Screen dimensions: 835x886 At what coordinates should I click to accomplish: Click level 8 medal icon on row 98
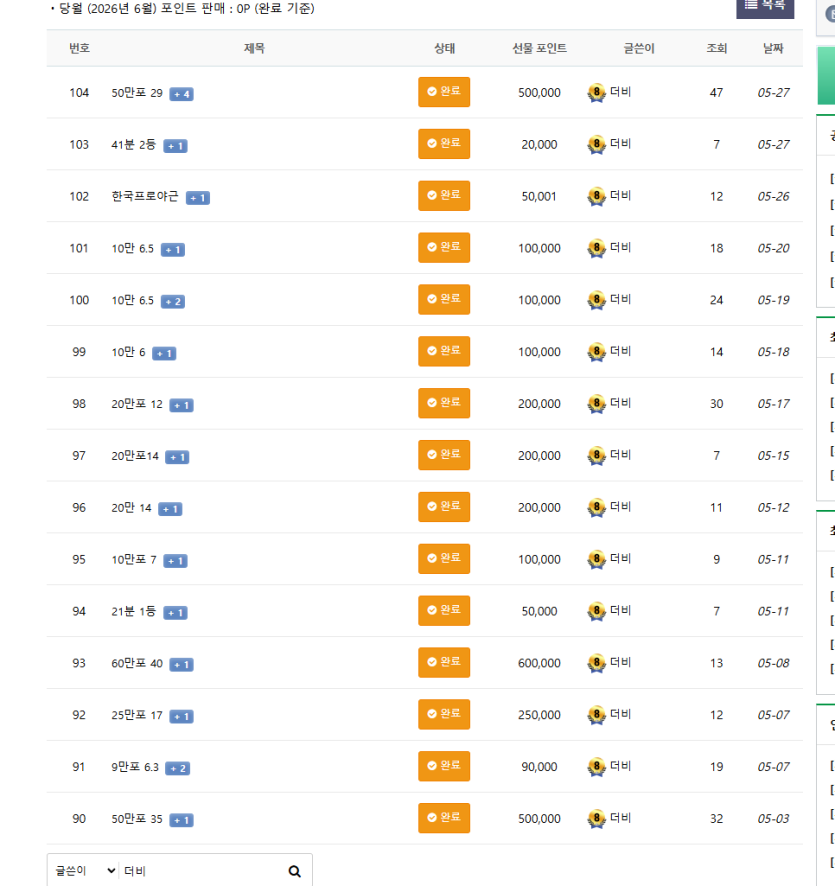click(597, 404)
